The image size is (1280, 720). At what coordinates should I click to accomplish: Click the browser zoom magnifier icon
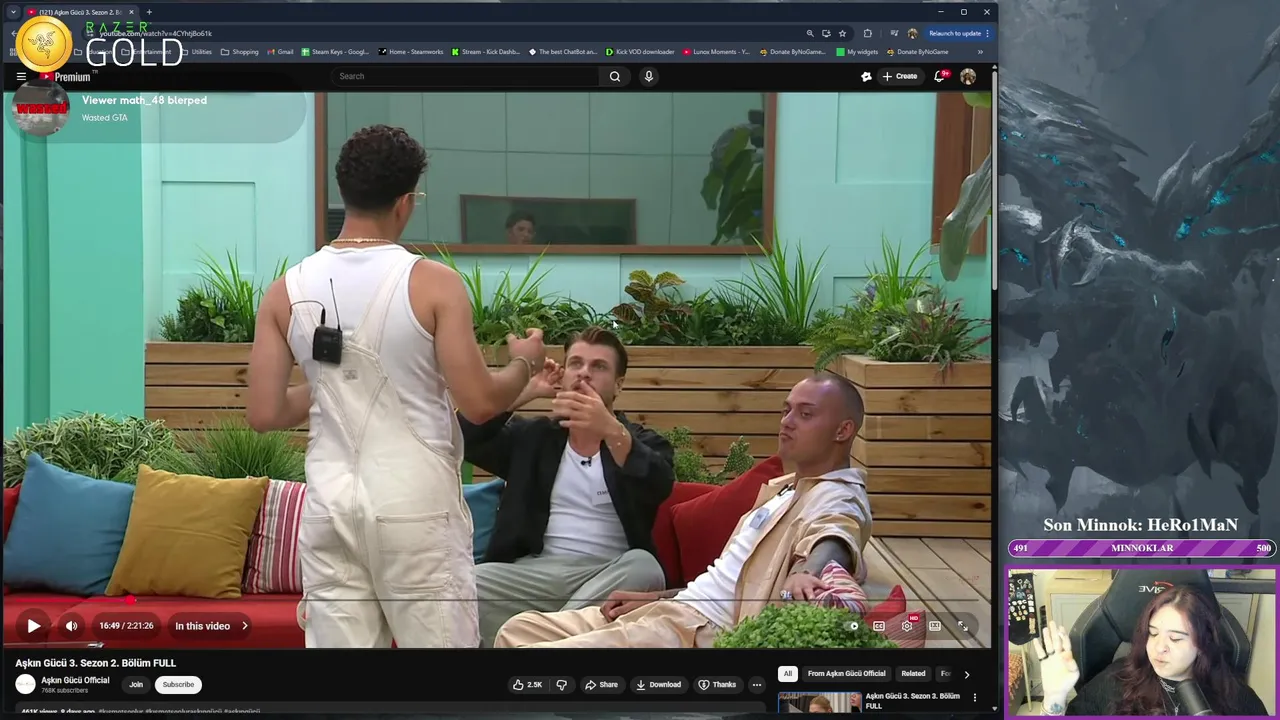click(x=810, y=33)
